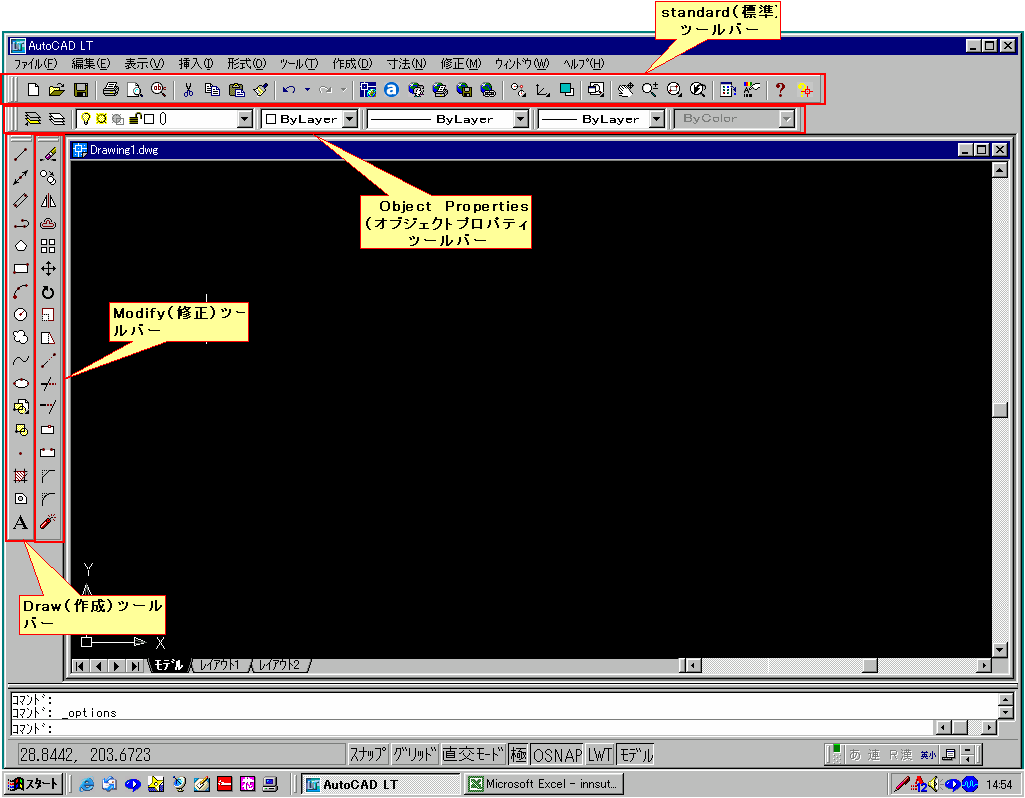Toggle 極 (Polar) tracking in status bar

click(x=518, y=755)
